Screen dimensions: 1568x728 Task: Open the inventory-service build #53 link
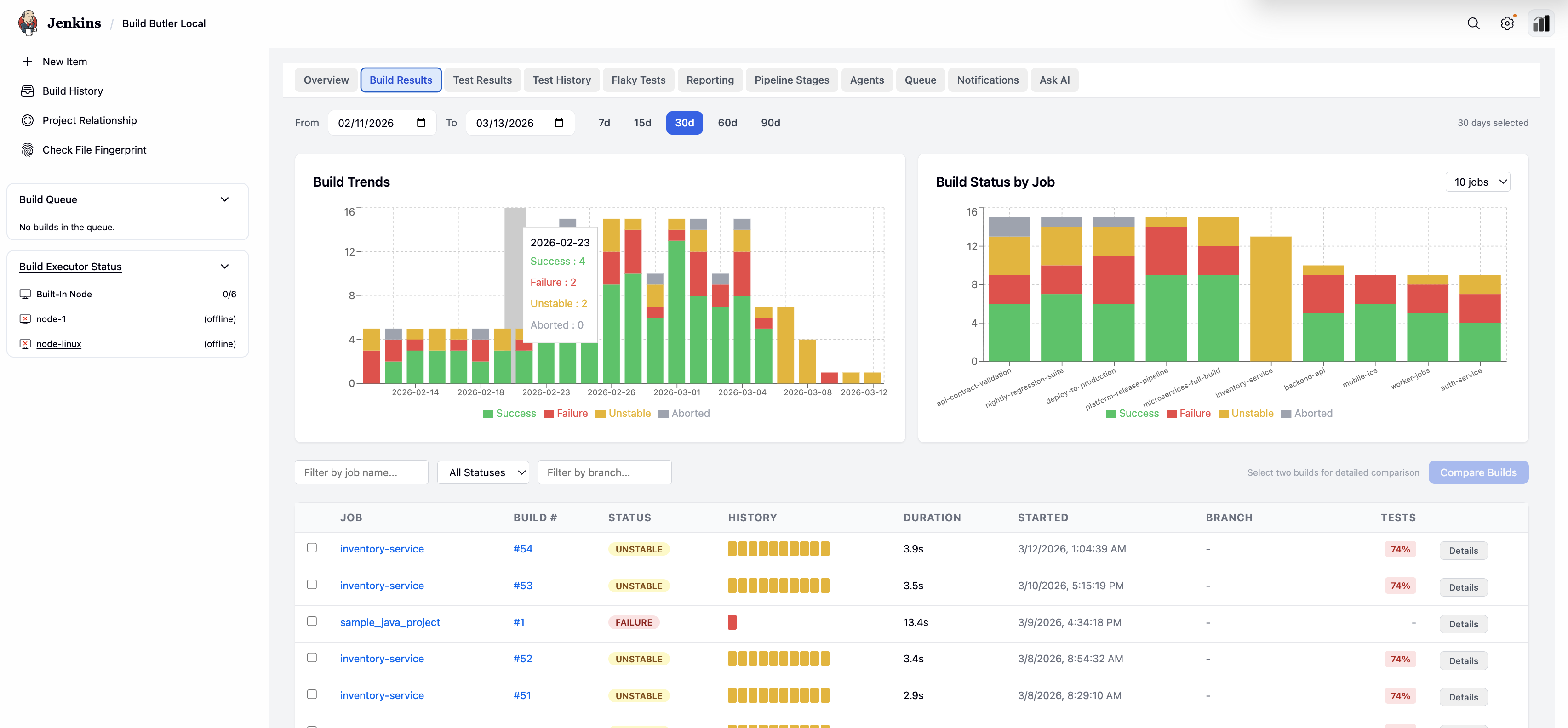point(522,585)
